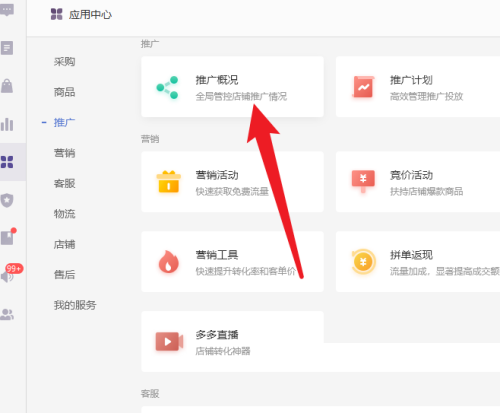Click the chat message icon in sidebar
This screenshot has height=413, width=500.
click(7, 10)
